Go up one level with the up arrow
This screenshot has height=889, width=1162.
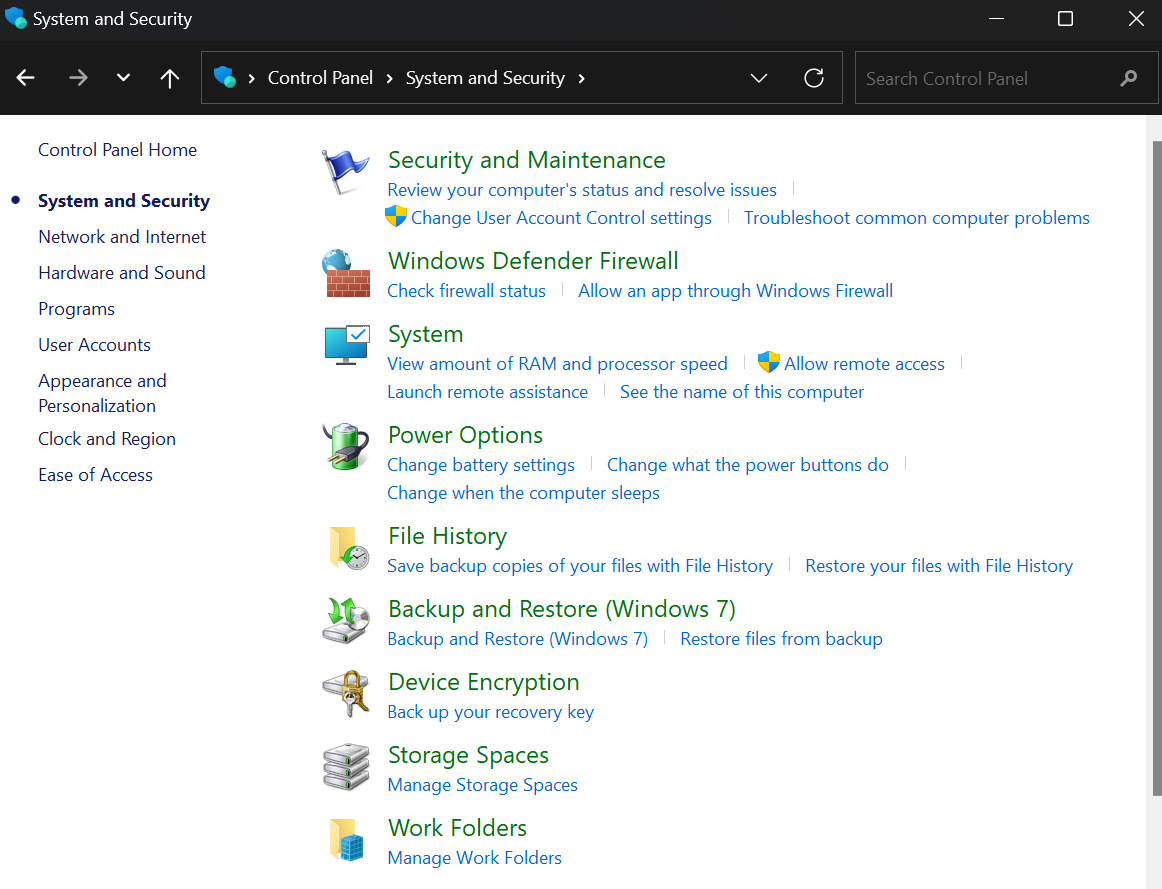[170, 78]
